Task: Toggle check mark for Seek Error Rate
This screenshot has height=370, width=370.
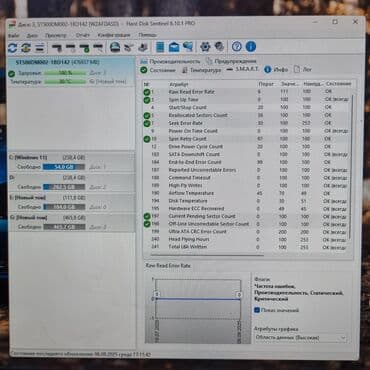Action: [147, 123]
